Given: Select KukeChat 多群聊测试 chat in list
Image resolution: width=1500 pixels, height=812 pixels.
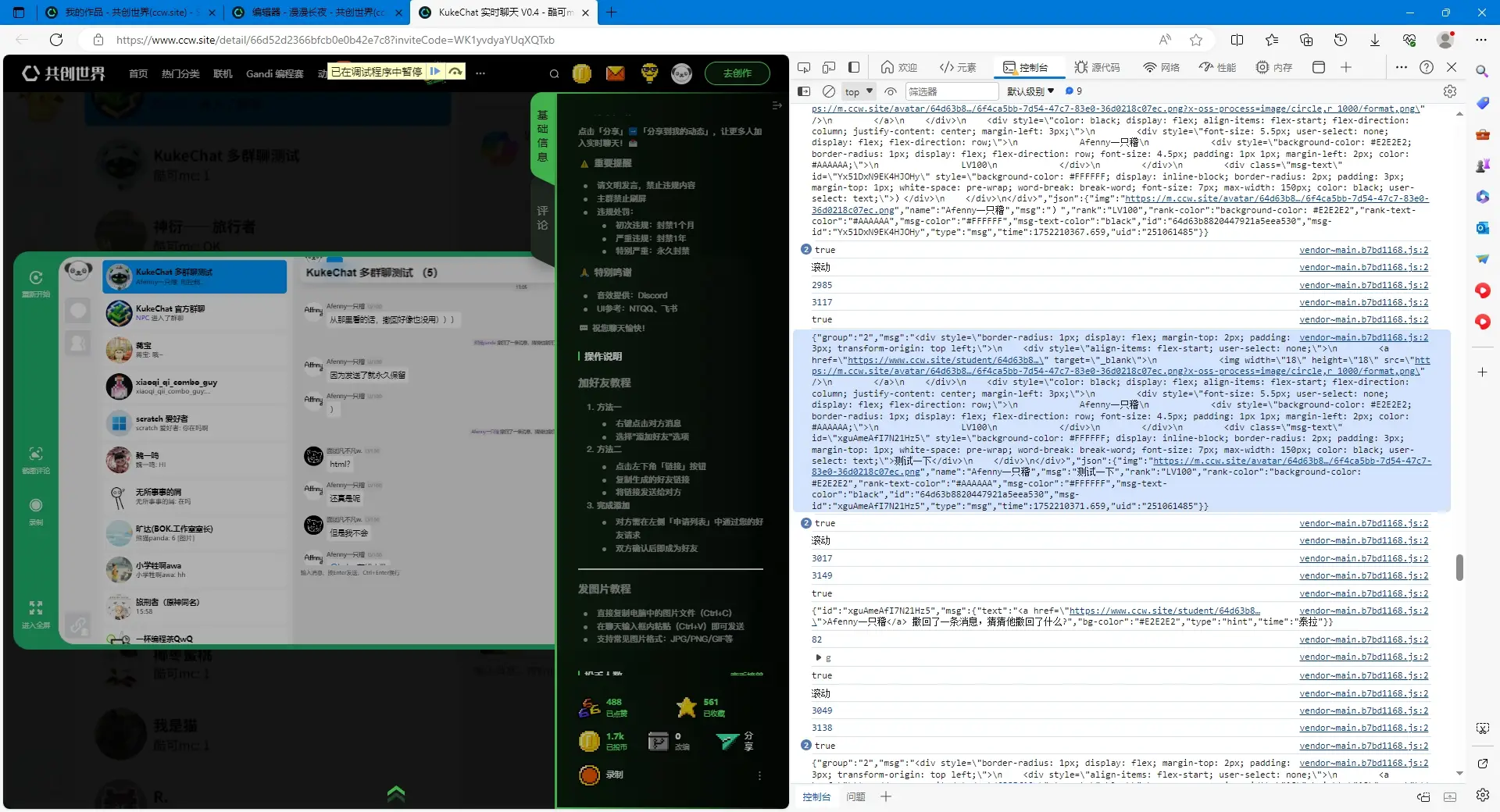Looking at the screenshot, I should pos(195,276).
